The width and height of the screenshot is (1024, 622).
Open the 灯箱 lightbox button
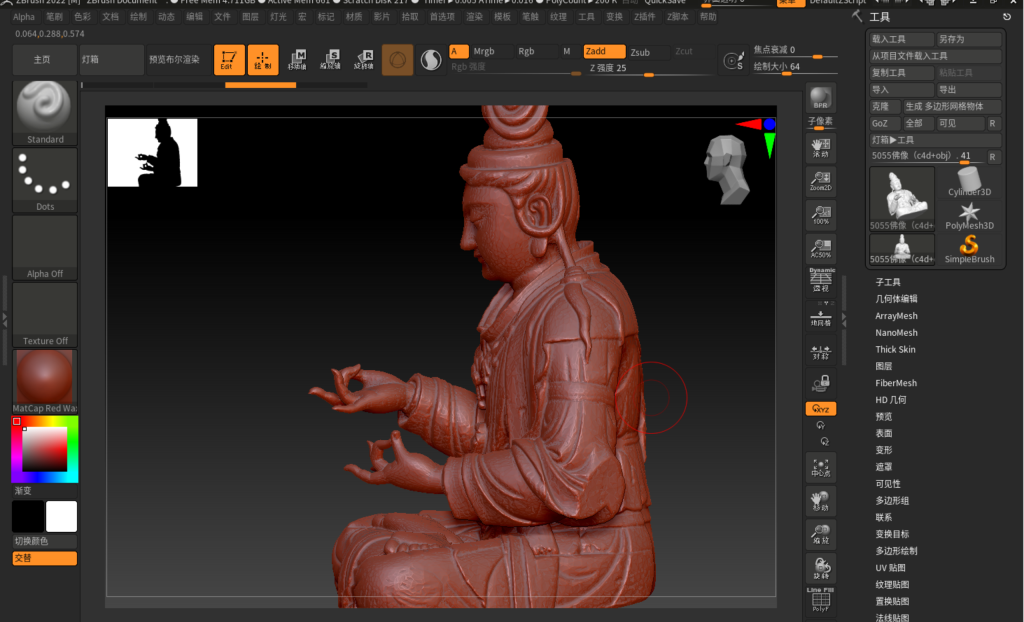click(112, 59)
